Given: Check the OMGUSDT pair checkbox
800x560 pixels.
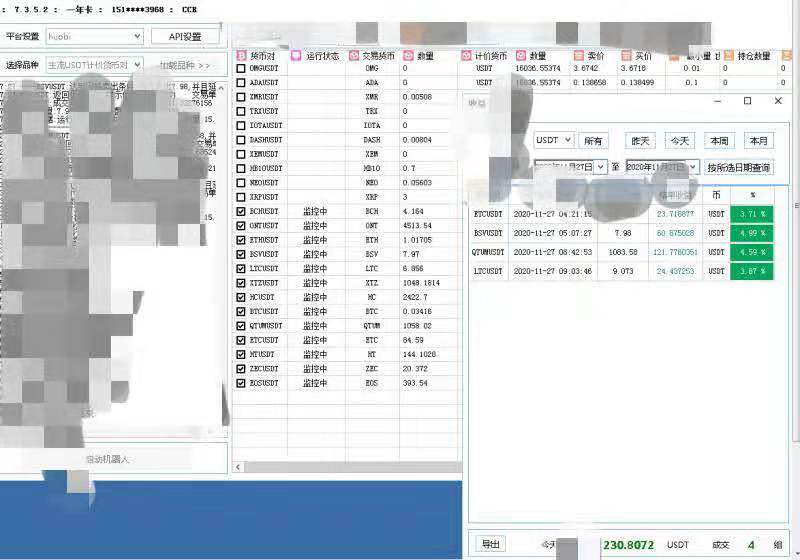Looking at the screenshot, I should pyautogui.click(x=241, y=68).
